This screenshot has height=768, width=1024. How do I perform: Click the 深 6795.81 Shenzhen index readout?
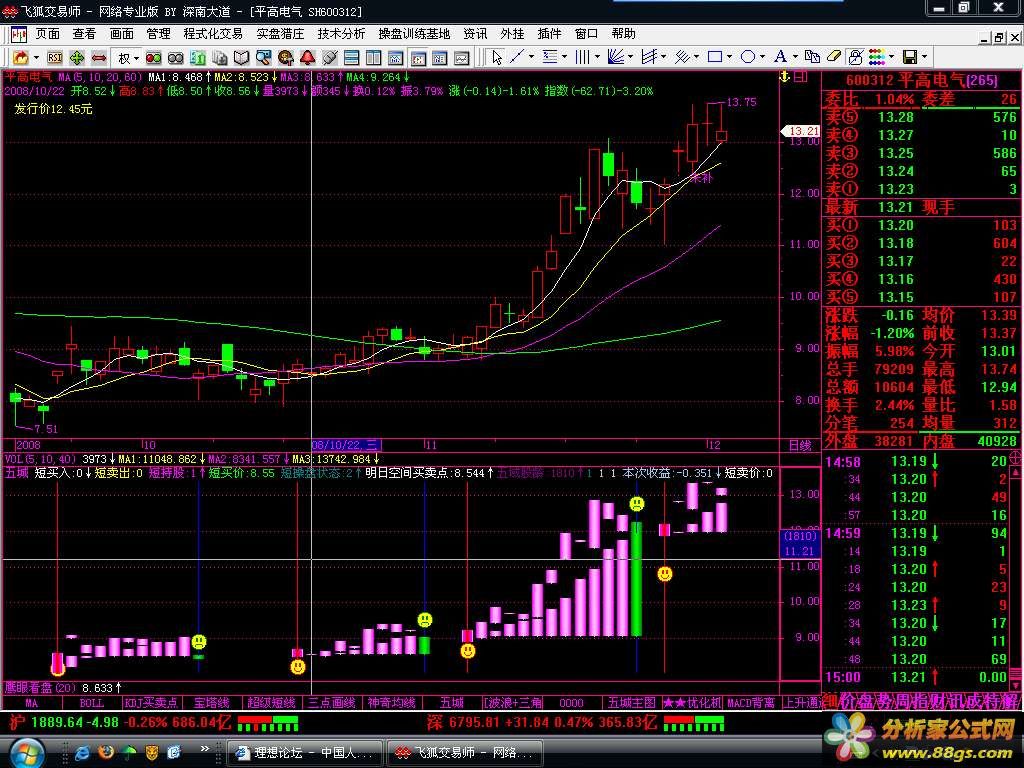click(541, 722)
